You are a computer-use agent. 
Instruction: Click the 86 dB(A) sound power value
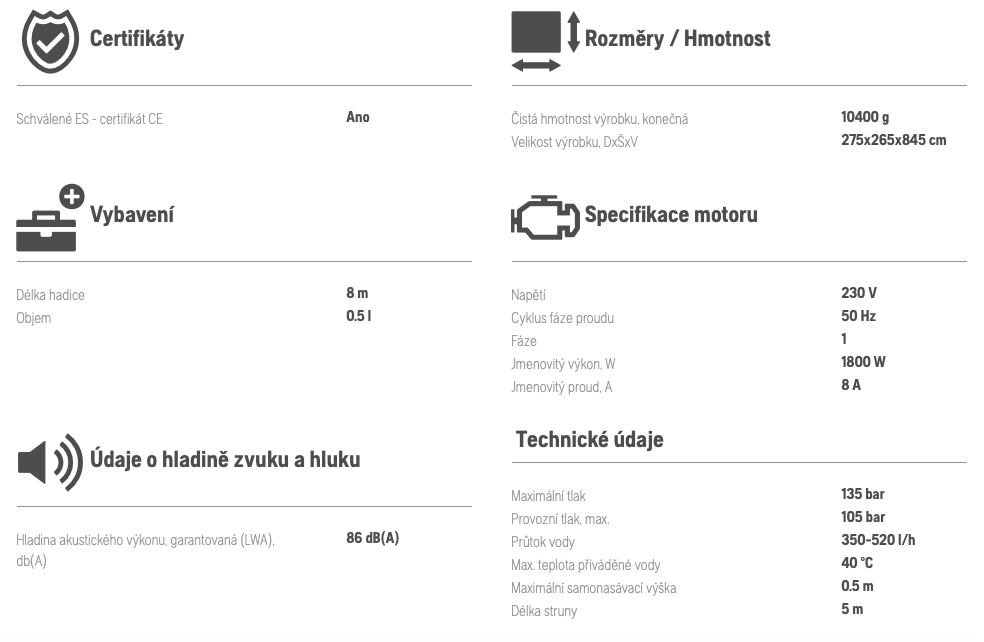click(373, 538)
